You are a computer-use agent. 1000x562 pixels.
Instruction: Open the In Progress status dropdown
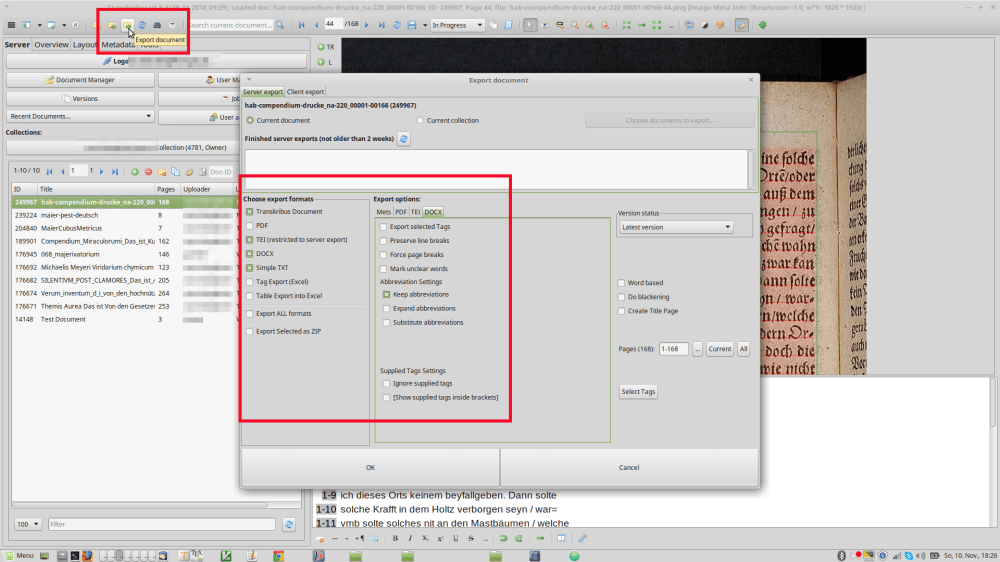coord(457,24)
